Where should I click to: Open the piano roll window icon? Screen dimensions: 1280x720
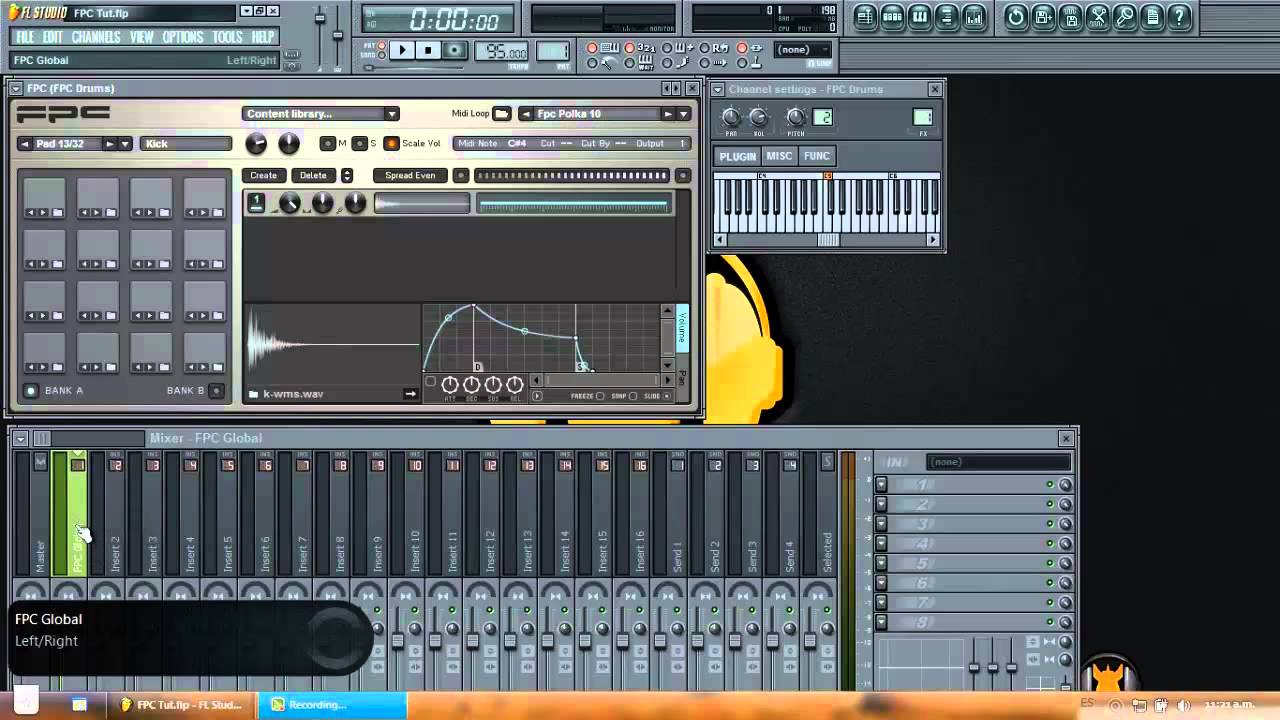coord(919,17)
